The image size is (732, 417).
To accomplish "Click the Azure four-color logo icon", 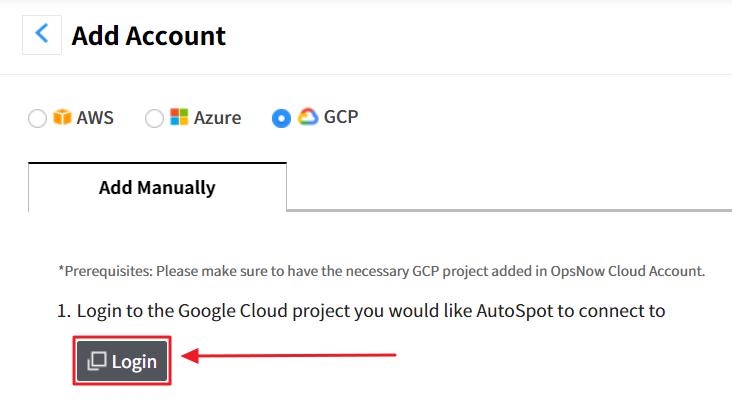I will [179, 117].
